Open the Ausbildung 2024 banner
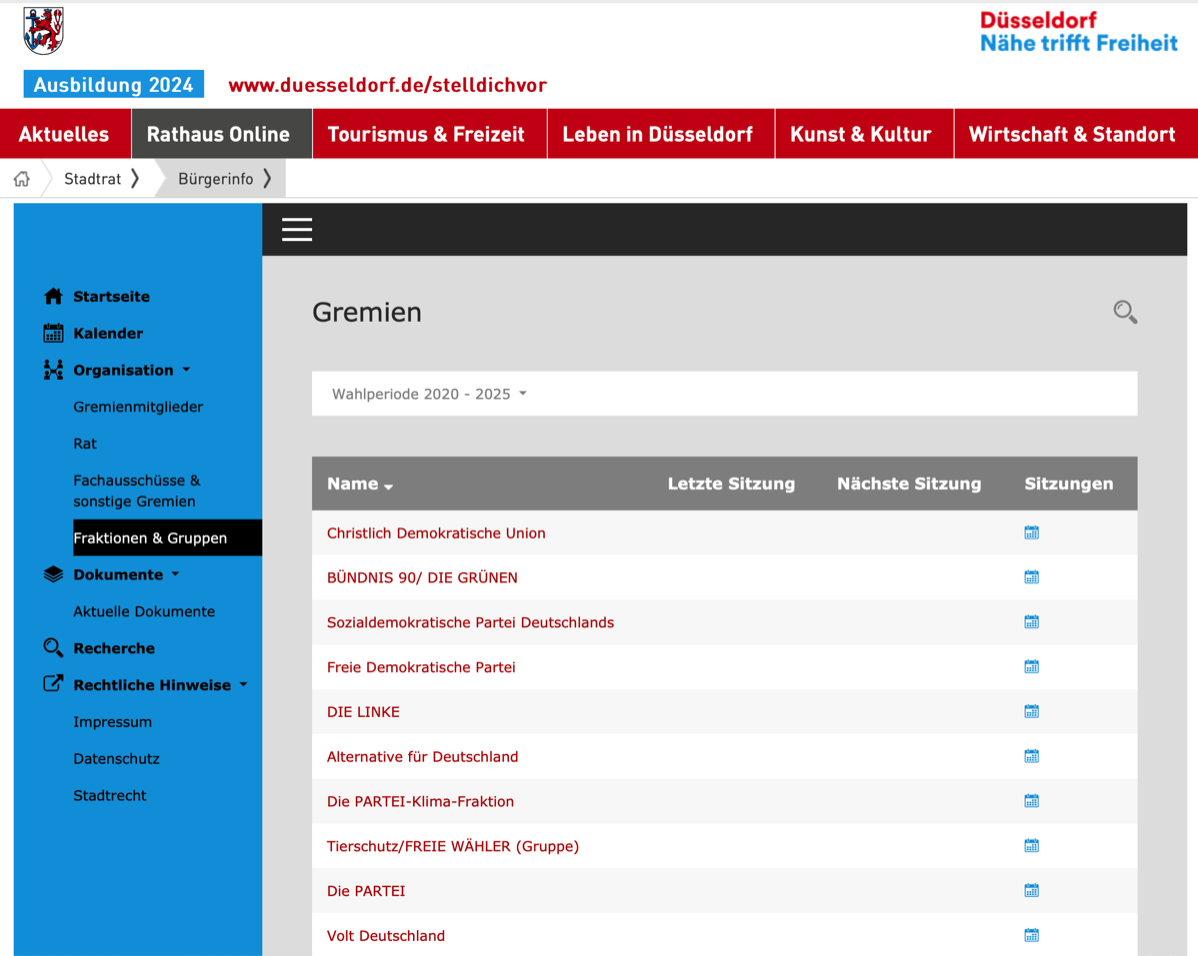 click(x=114, y=84)
